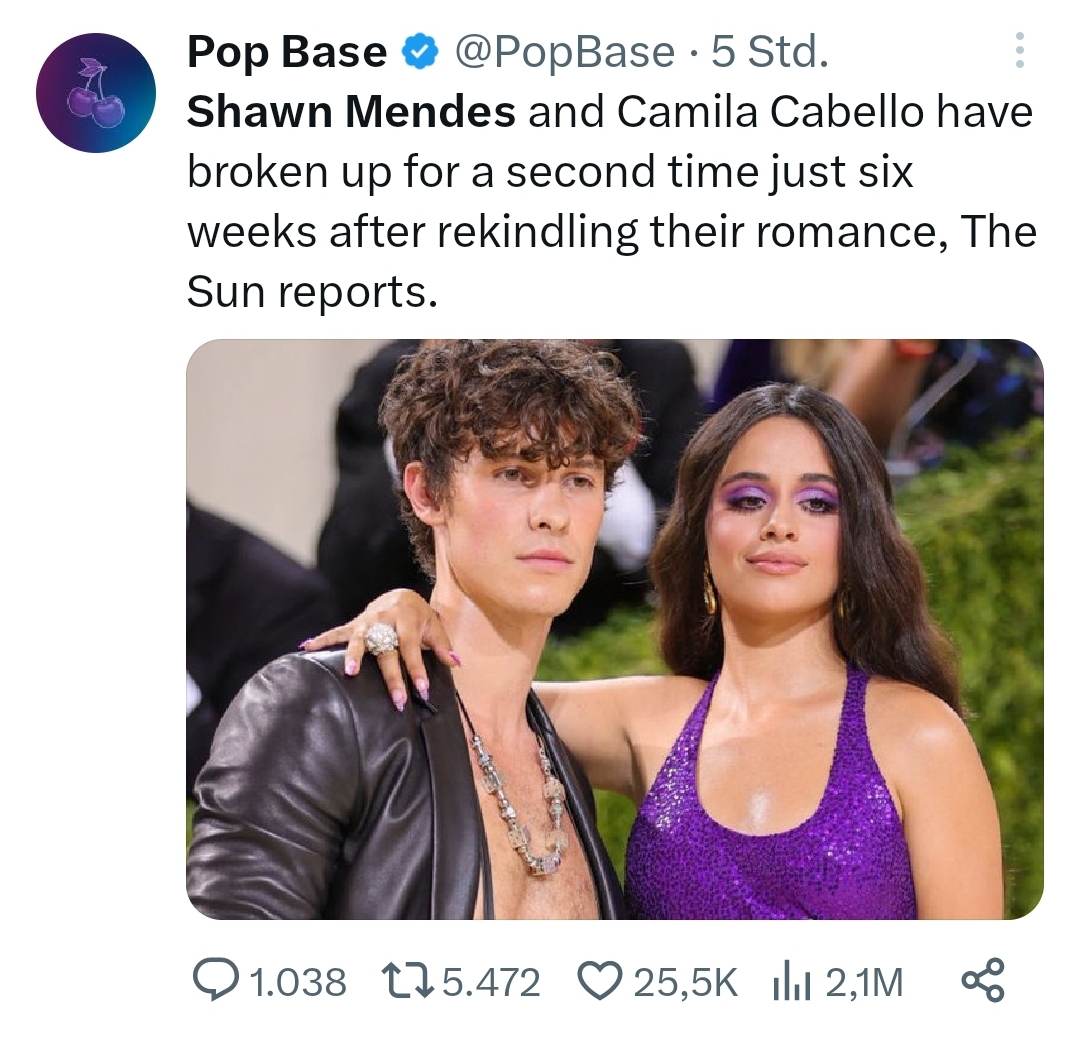This screenshot has height=1039, width=1080.
Task: Open the Pop Base display name link
Action: pos(287,53)
